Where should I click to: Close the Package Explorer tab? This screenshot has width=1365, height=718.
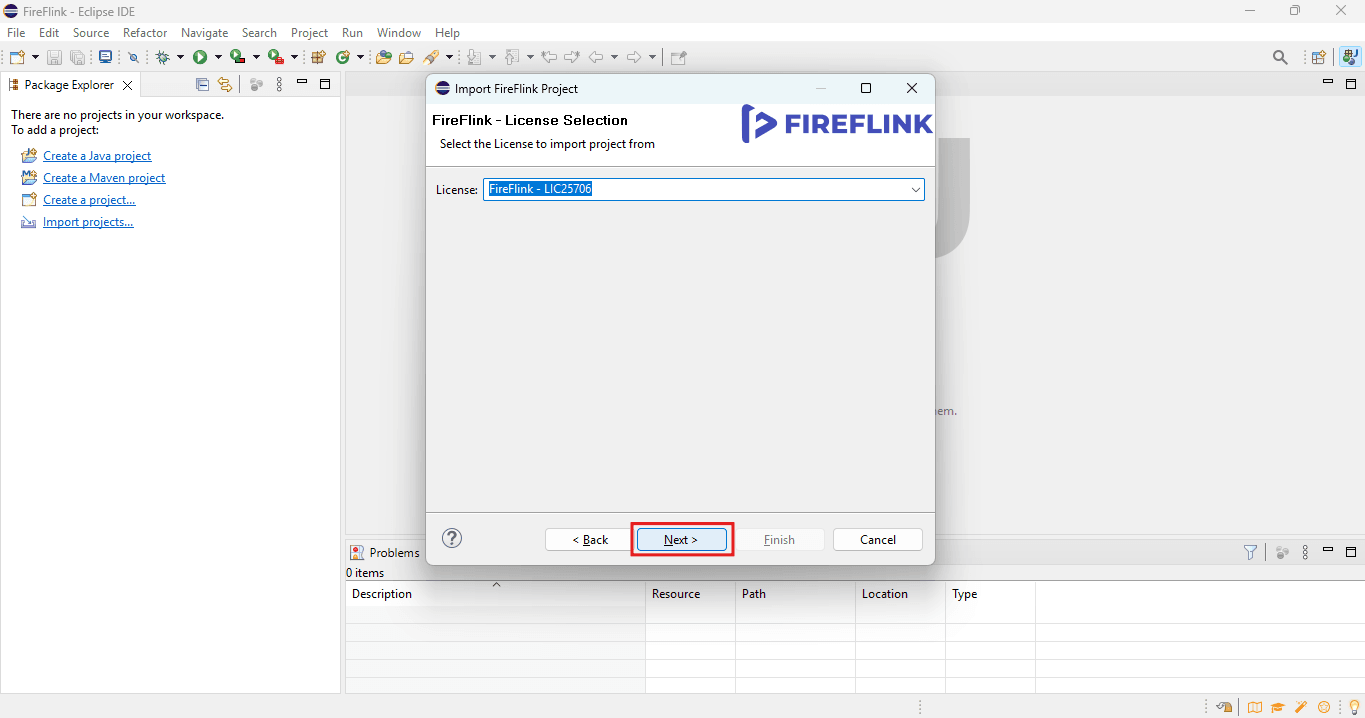pyautogui.click(x=127, y=85)
